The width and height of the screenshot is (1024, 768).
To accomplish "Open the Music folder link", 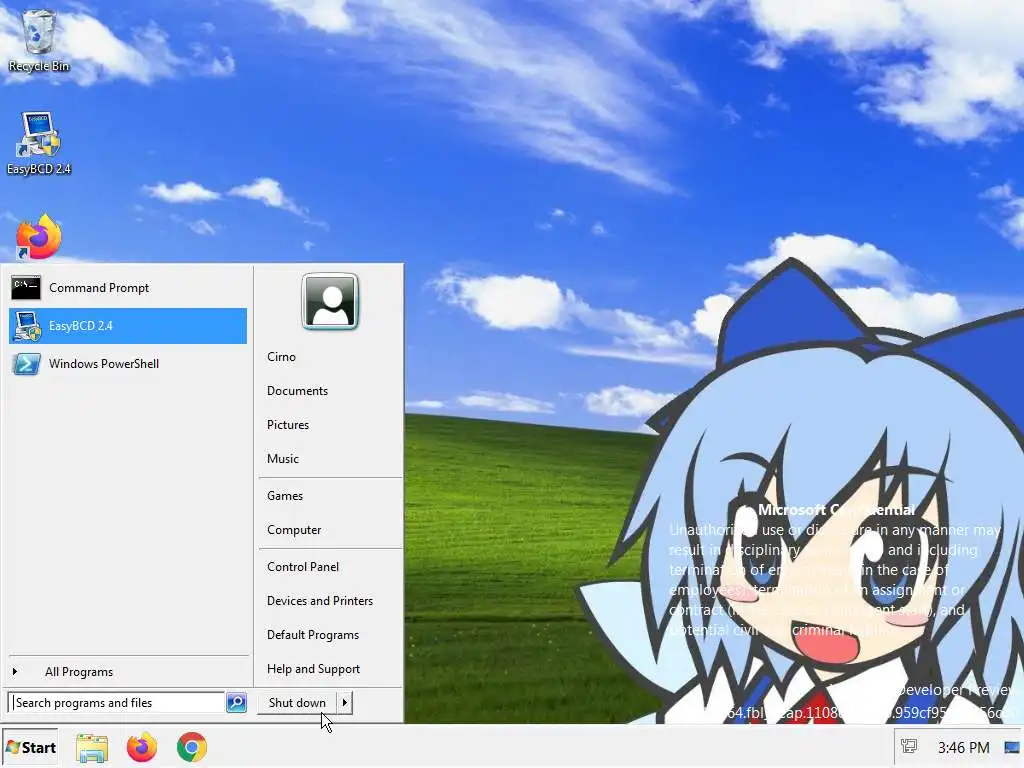I will pos(283,458).
